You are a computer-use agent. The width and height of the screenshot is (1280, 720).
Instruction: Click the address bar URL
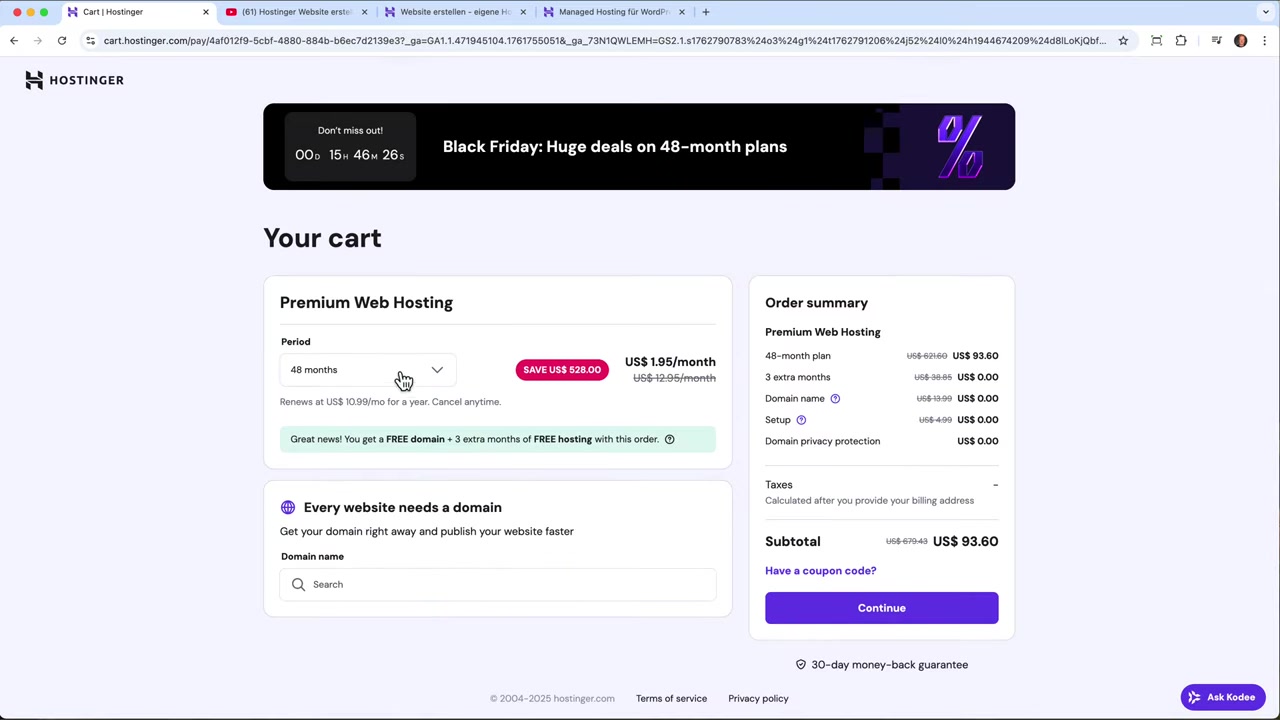pos(604,41)
